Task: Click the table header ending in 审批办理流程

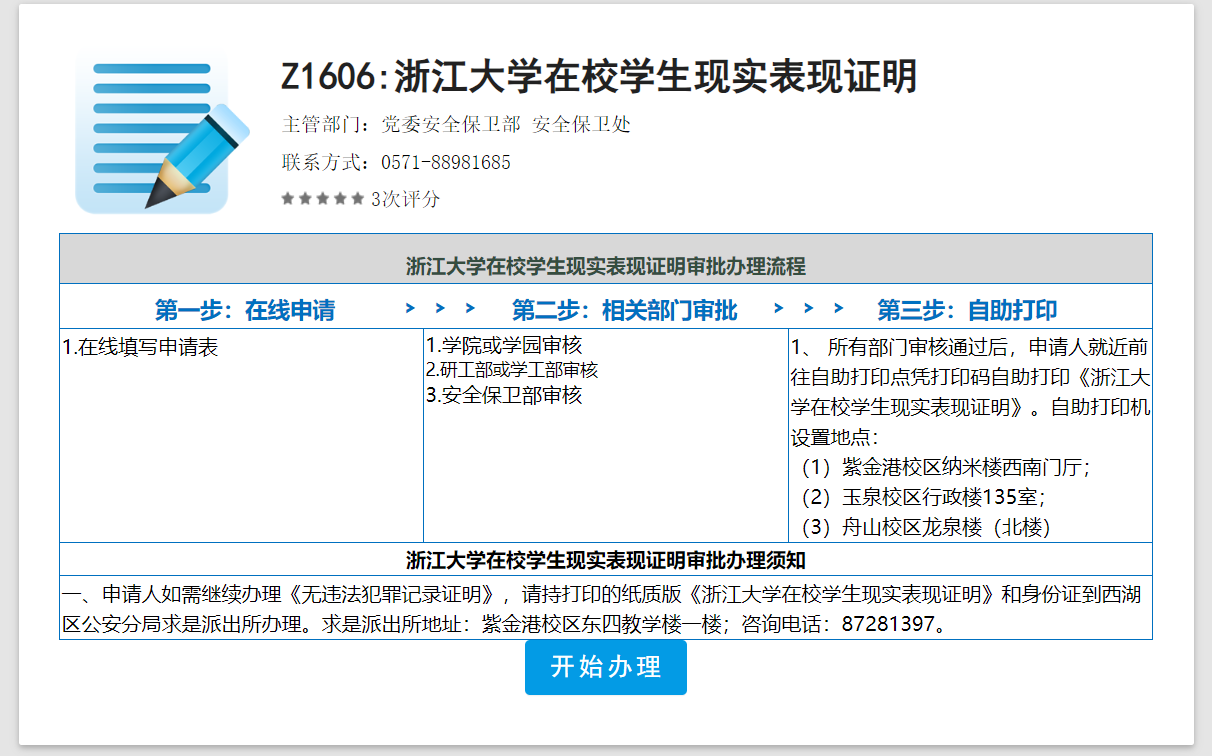Action: (x=606, y=267)
